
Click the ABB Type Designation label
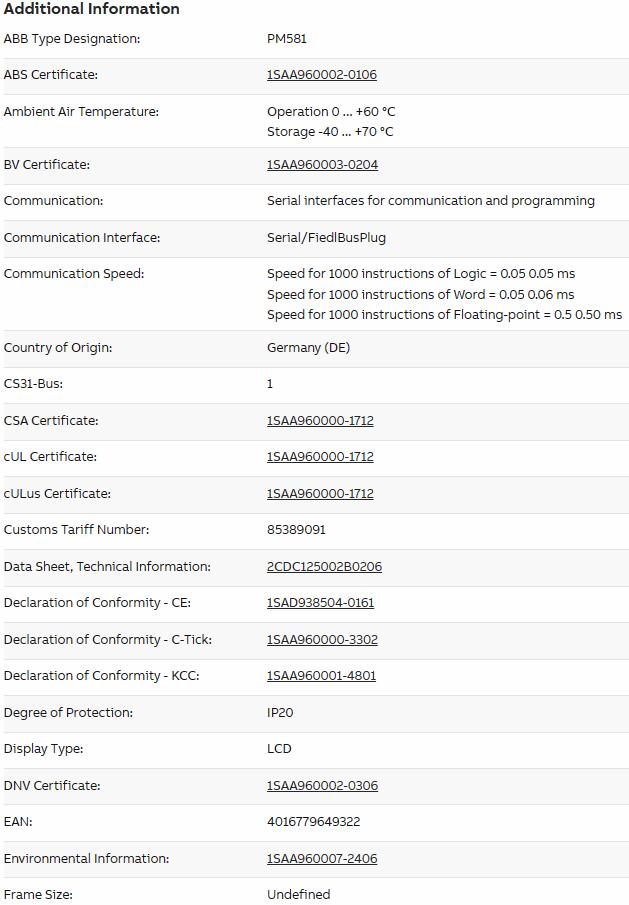72,39
